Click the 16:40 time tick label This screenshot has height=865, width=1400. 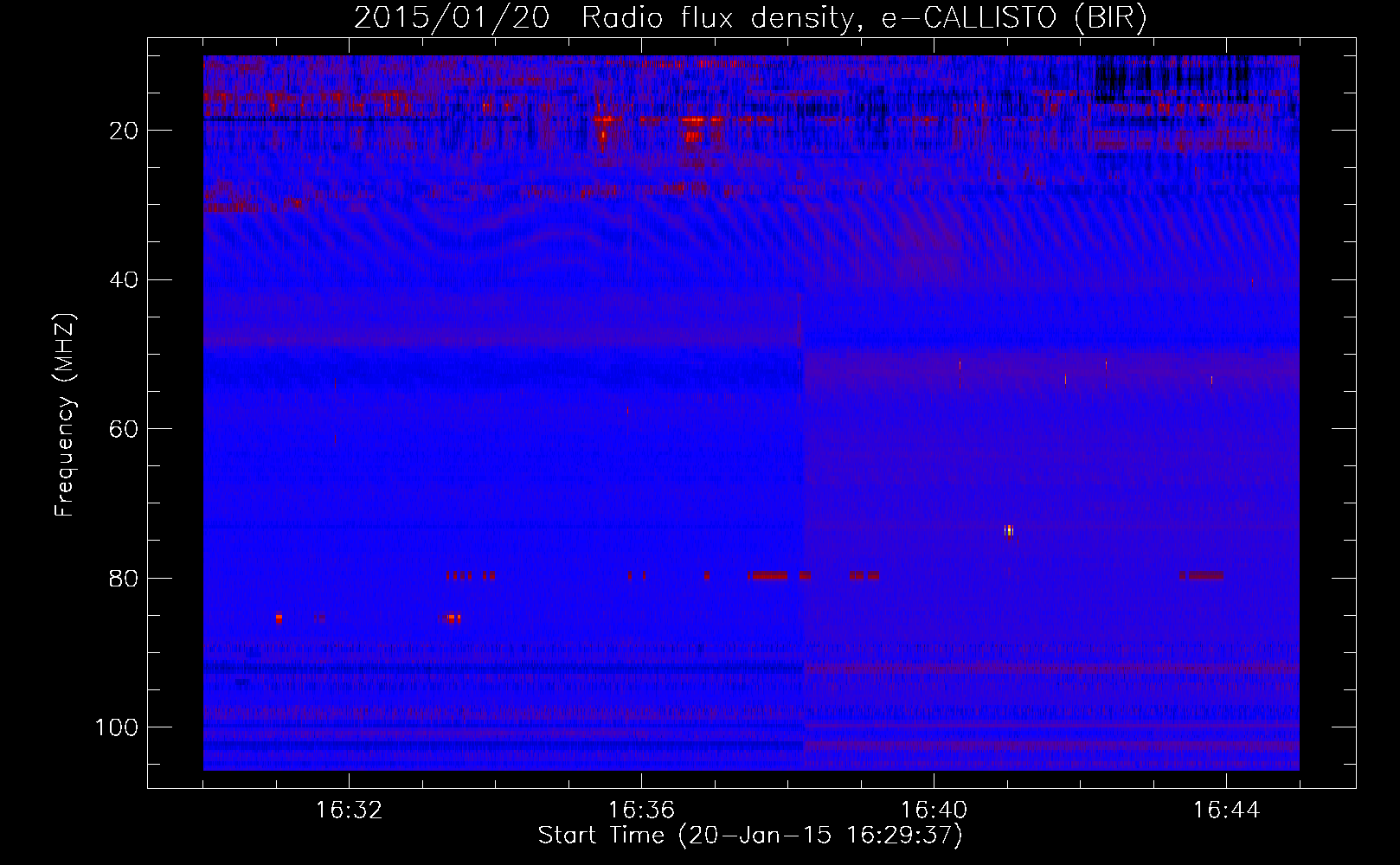click(934, 811)
